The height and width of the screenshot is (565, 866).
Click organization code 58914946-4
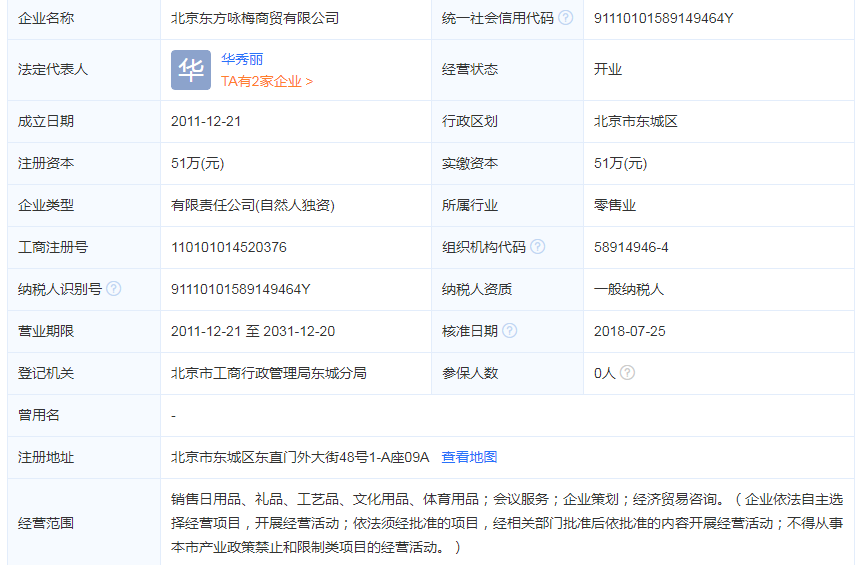click(x=631, y=247)
